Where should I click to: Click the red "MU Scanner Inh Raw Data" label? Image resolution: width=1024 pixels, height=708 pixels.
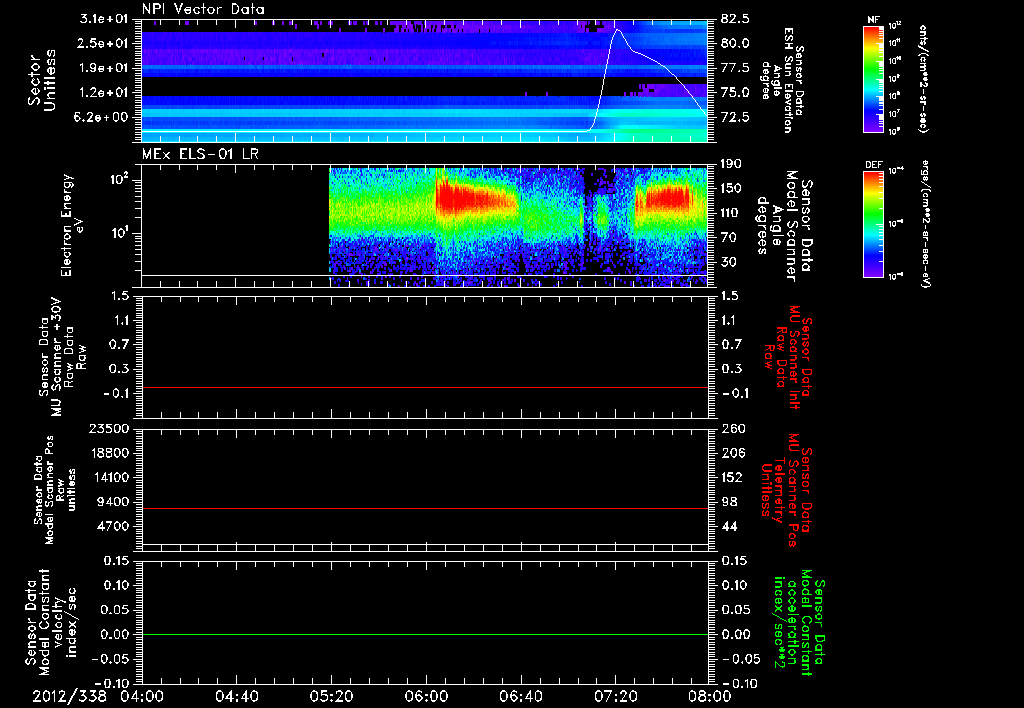pyautogui.click(x=788, y=357)
